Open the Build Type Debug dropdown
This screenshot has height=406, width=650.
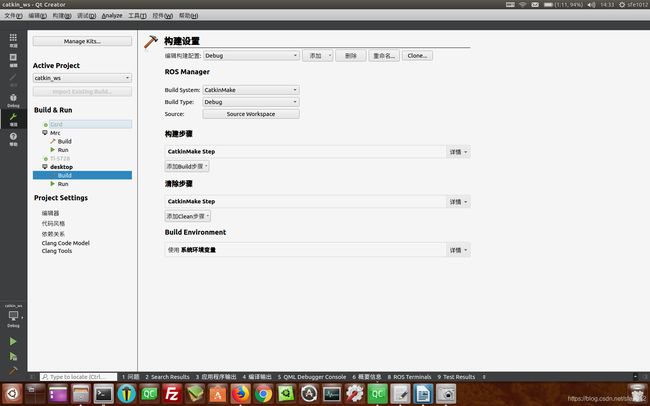tap(251, 102)
